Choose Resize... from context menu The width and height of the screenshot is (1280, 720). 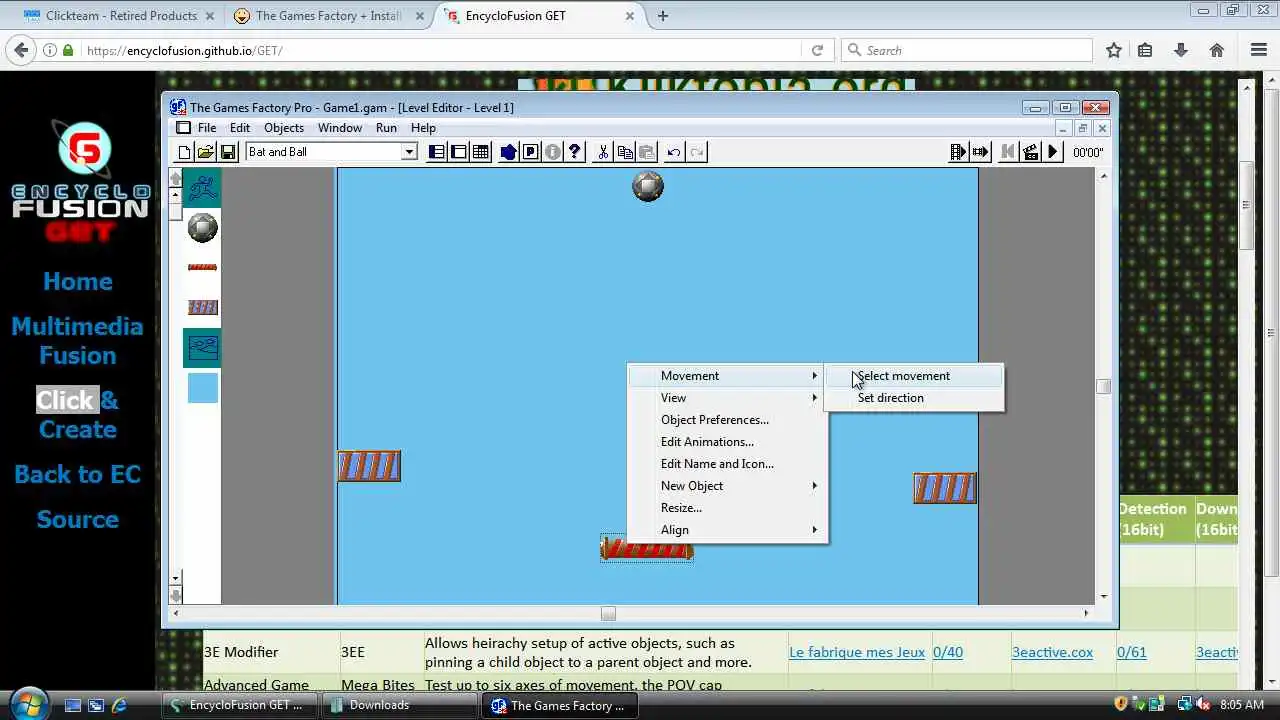pos(726,508)
